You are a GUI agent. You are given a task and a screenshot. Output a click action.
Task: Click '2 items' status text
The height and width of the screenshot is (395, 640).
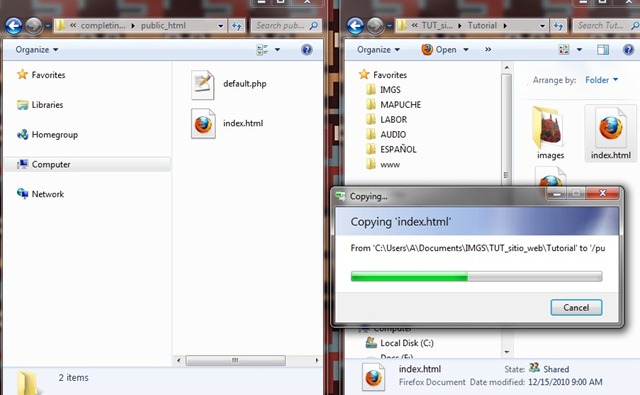click(73, 378)
